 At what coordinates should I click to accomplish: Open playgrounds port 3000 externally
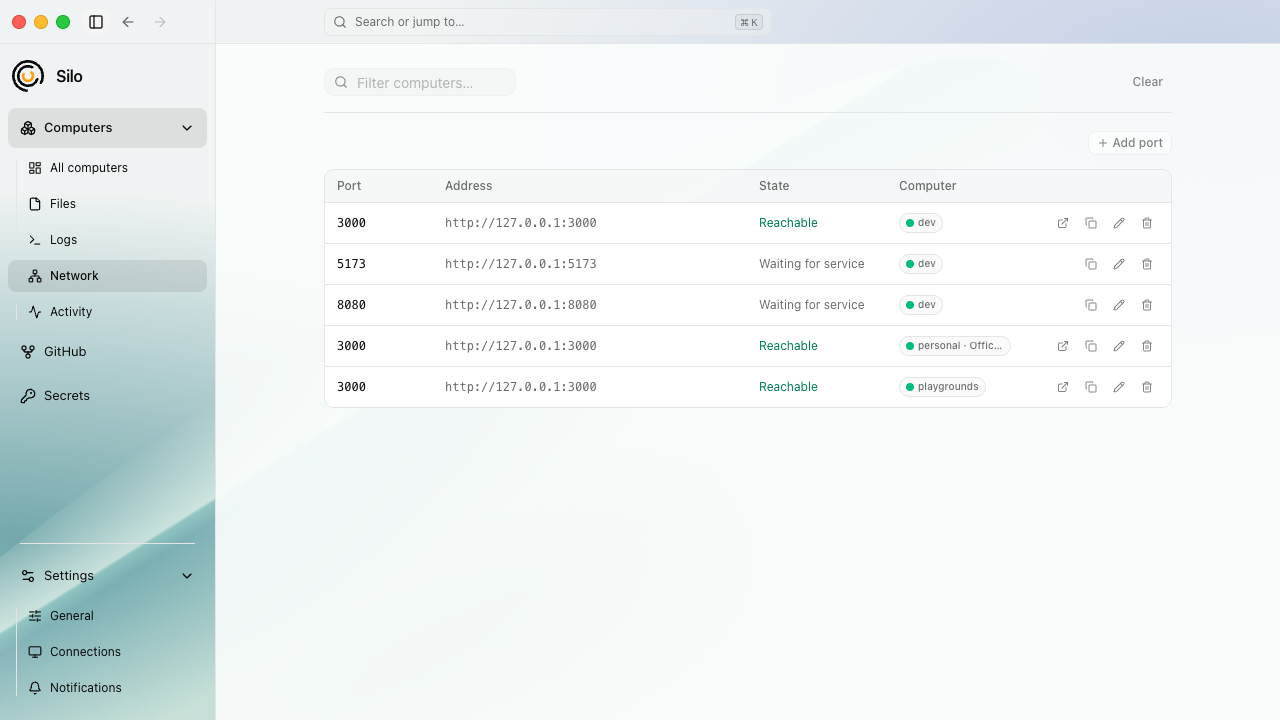[1063, 387]
